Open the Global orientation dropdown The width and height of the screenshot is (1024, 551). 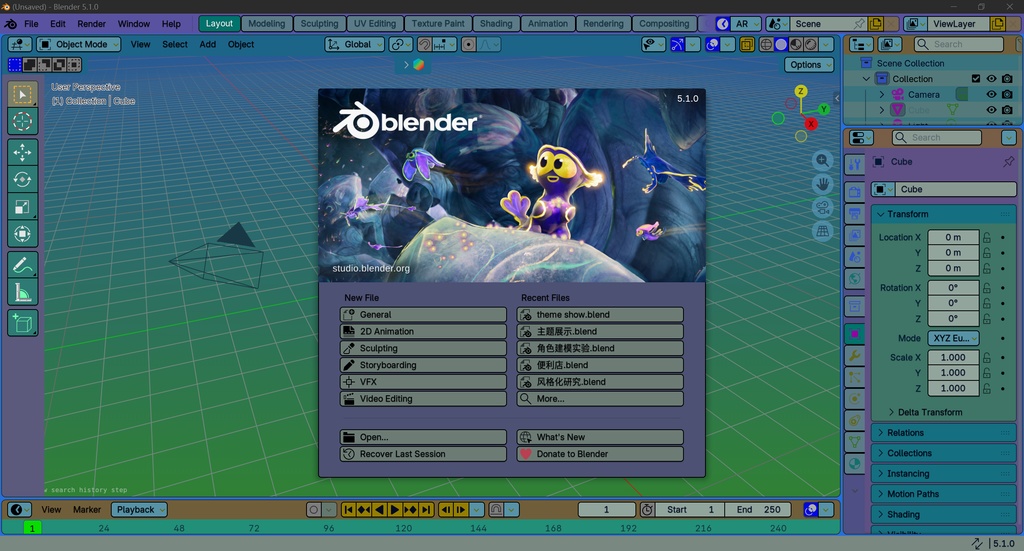click(x=355, y=44)
